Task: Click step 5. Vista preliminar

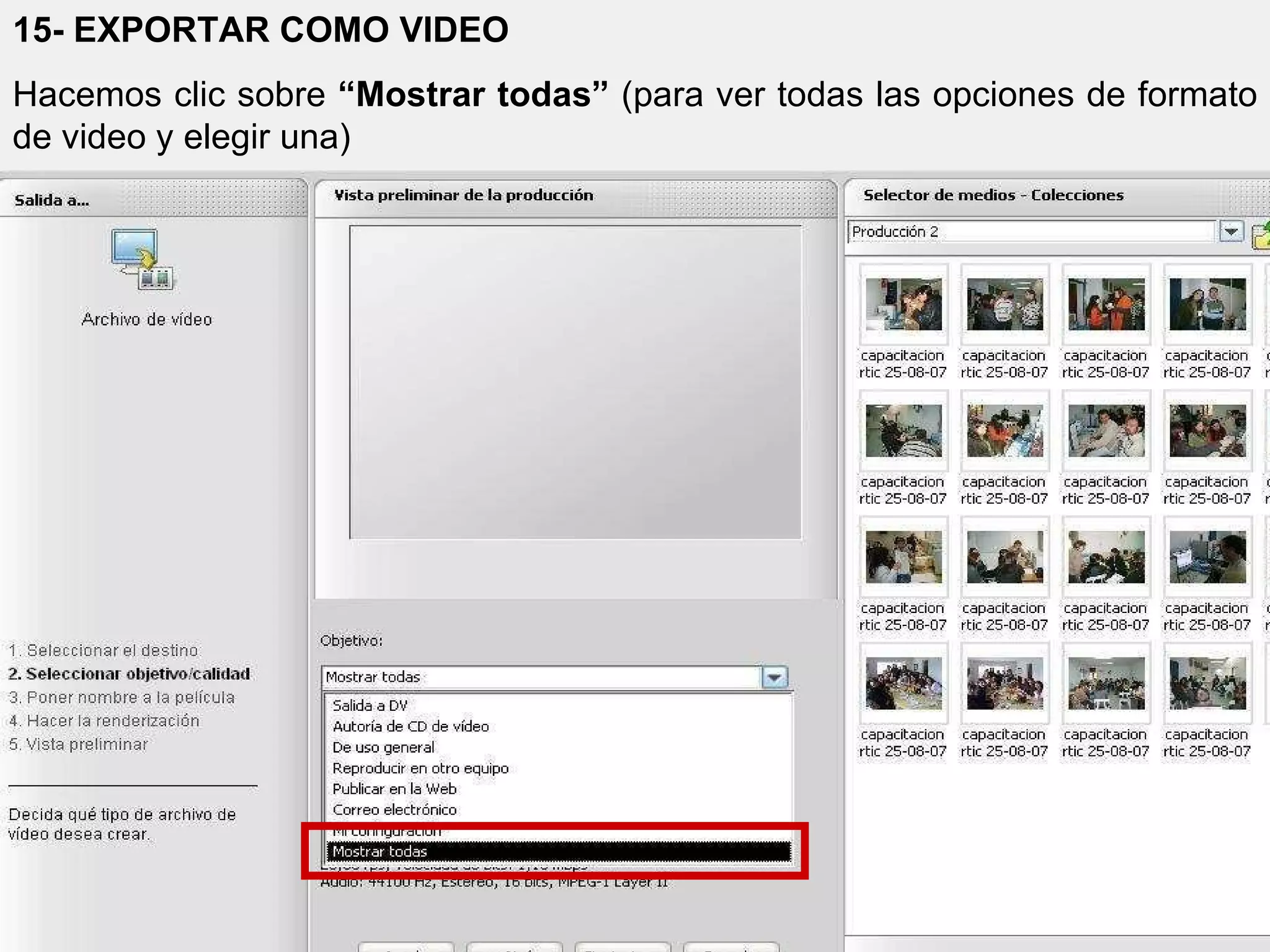Action: pyautogui.click(x=78, y=744)
